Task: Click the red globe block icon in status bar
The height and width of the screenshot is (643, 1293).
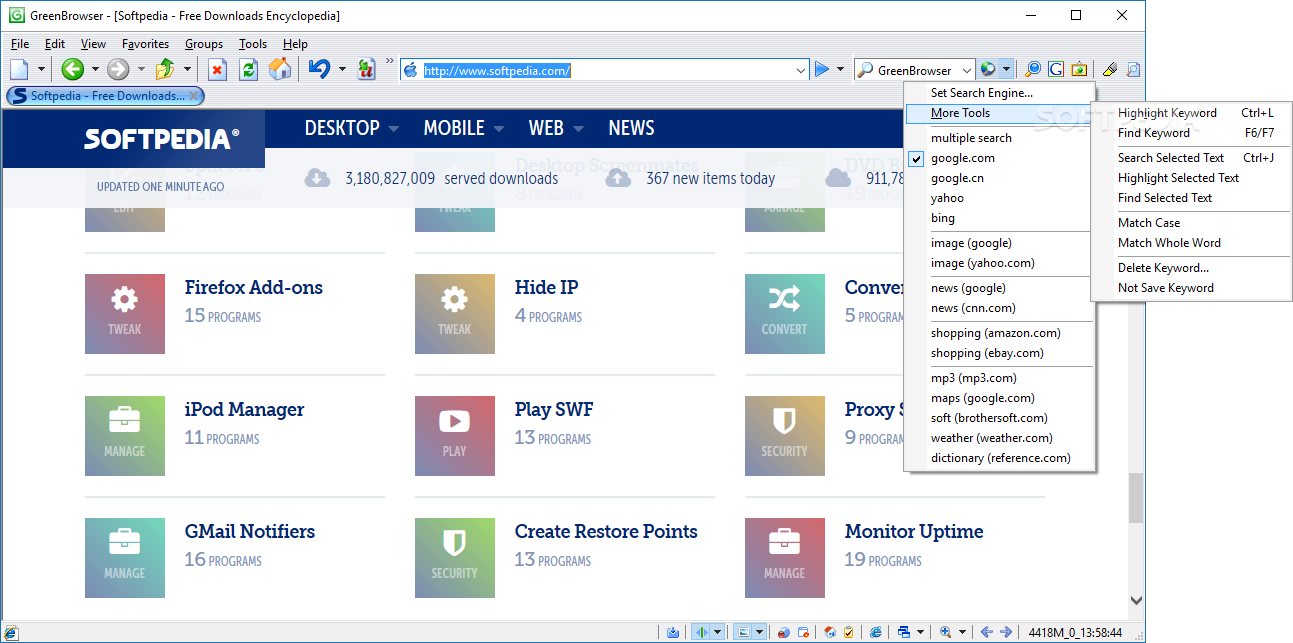Action: point(784,632)
